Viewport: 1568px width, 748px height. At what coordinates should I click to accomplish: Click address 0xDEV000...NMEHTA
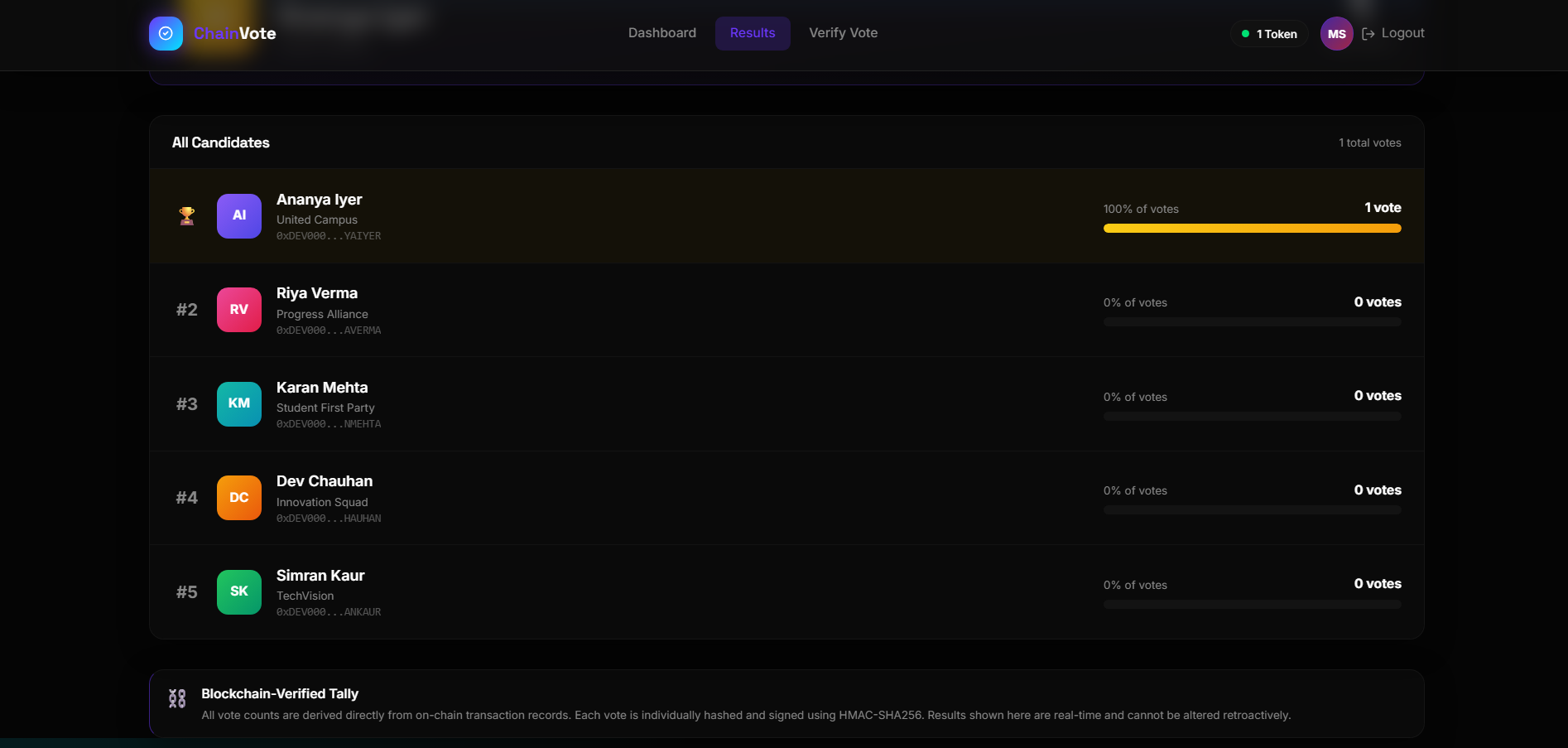pos(329,424)
